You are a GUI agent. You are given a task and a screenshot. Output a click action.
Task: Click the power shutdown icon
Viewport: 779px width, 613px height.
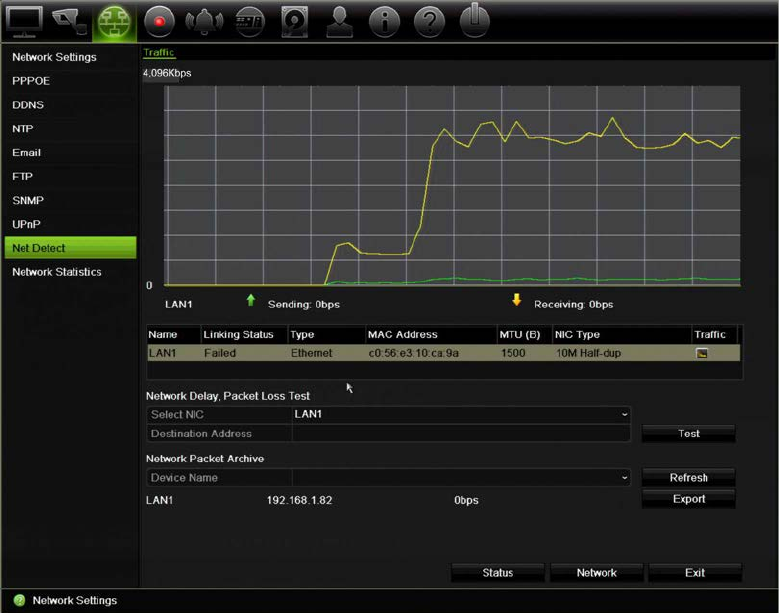click(x=474, y=20)
